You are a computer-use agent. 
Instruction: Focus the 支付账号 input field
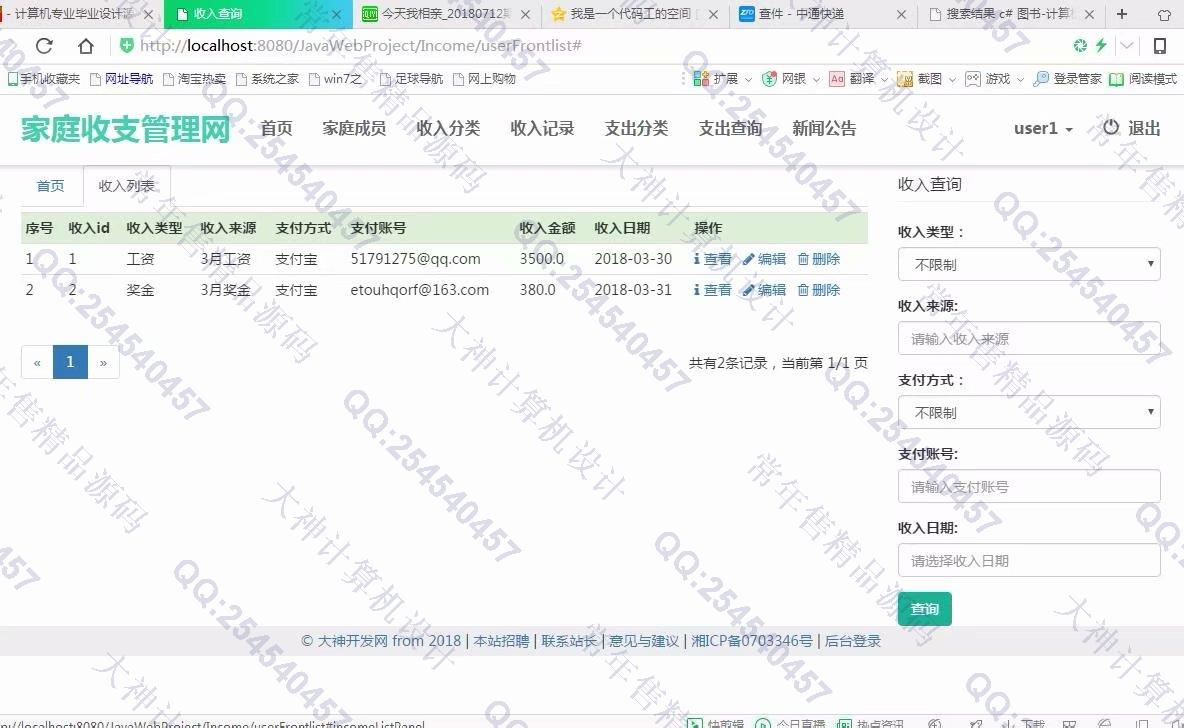pos(1029,486)
